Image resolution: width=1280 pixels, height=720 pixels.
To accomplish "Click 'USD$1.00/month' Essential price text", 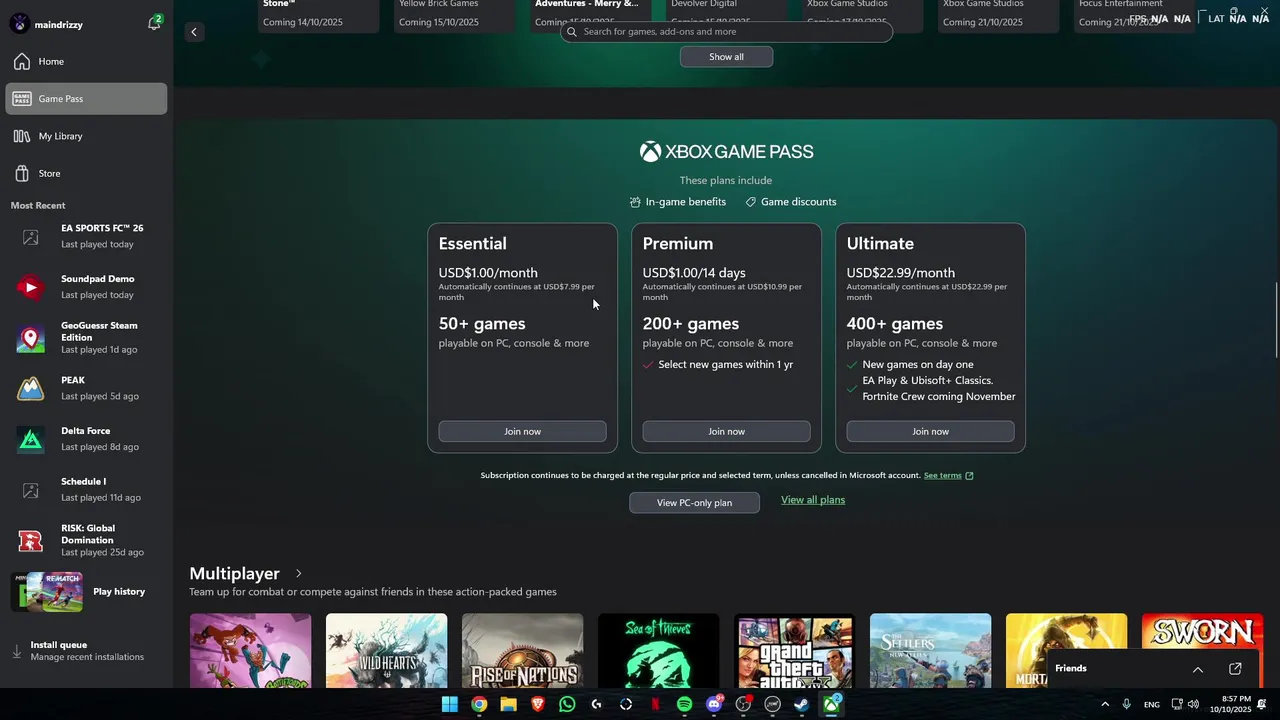I will 488,273.
